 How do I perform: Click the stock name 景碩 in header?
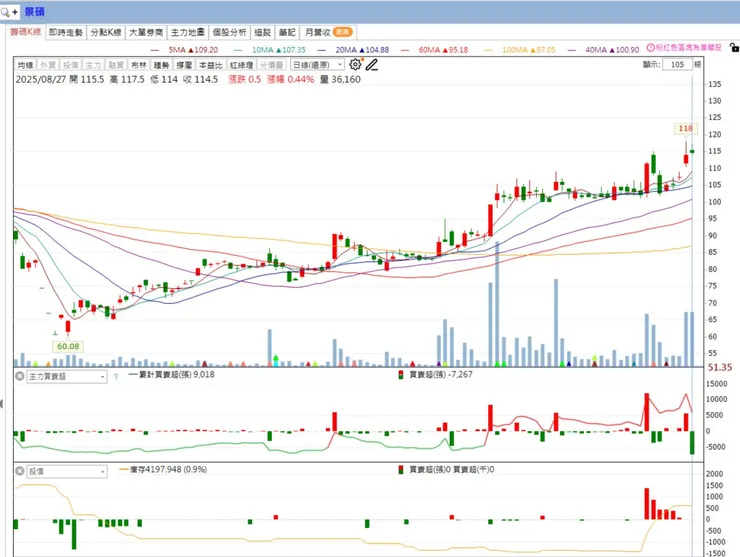34,12
